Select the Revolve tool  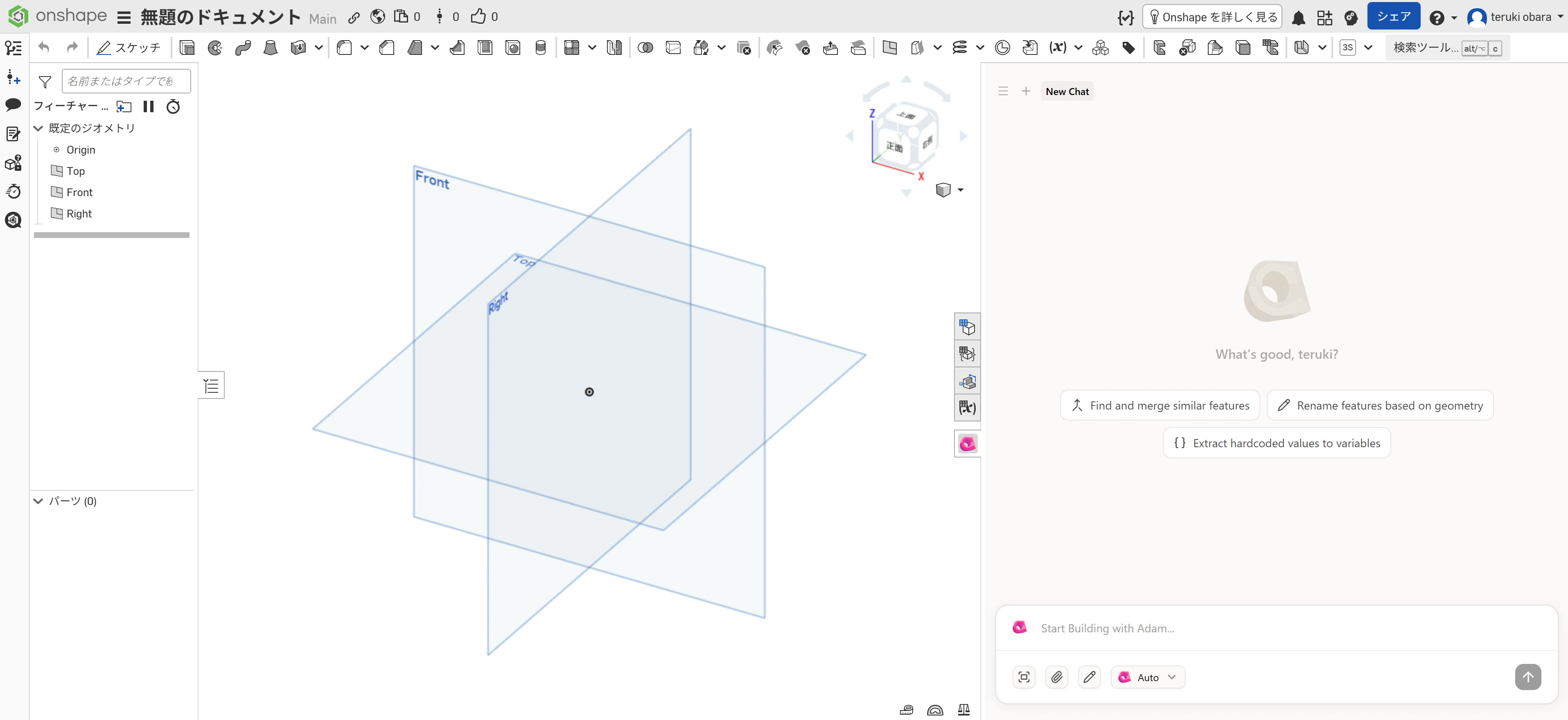215,48
